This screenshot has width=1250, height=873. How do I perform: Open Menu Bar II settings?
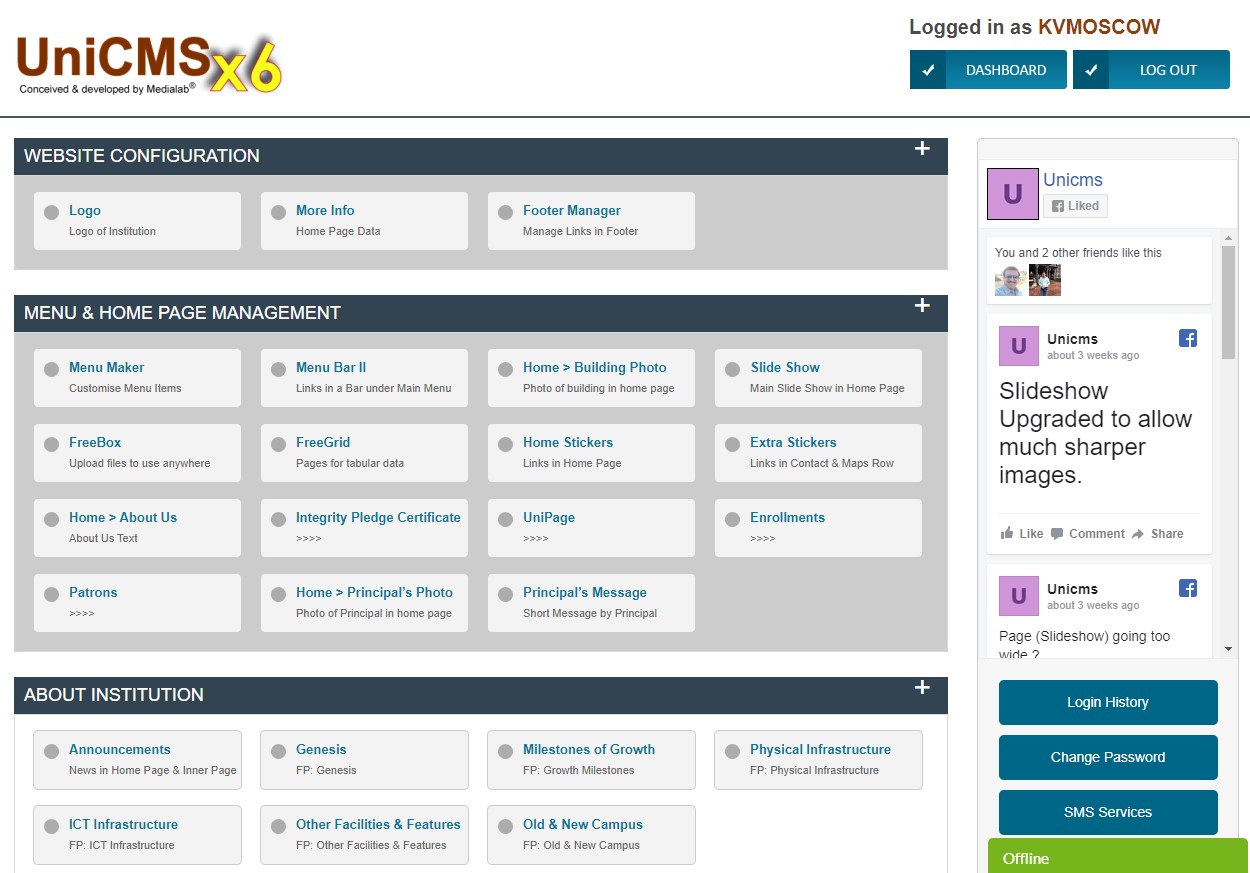[x=364, y=378]
